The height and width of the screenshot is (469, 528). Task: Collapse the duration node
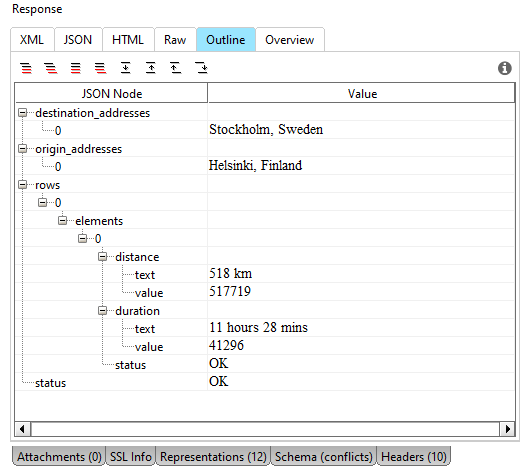click(x=103, y=310)
